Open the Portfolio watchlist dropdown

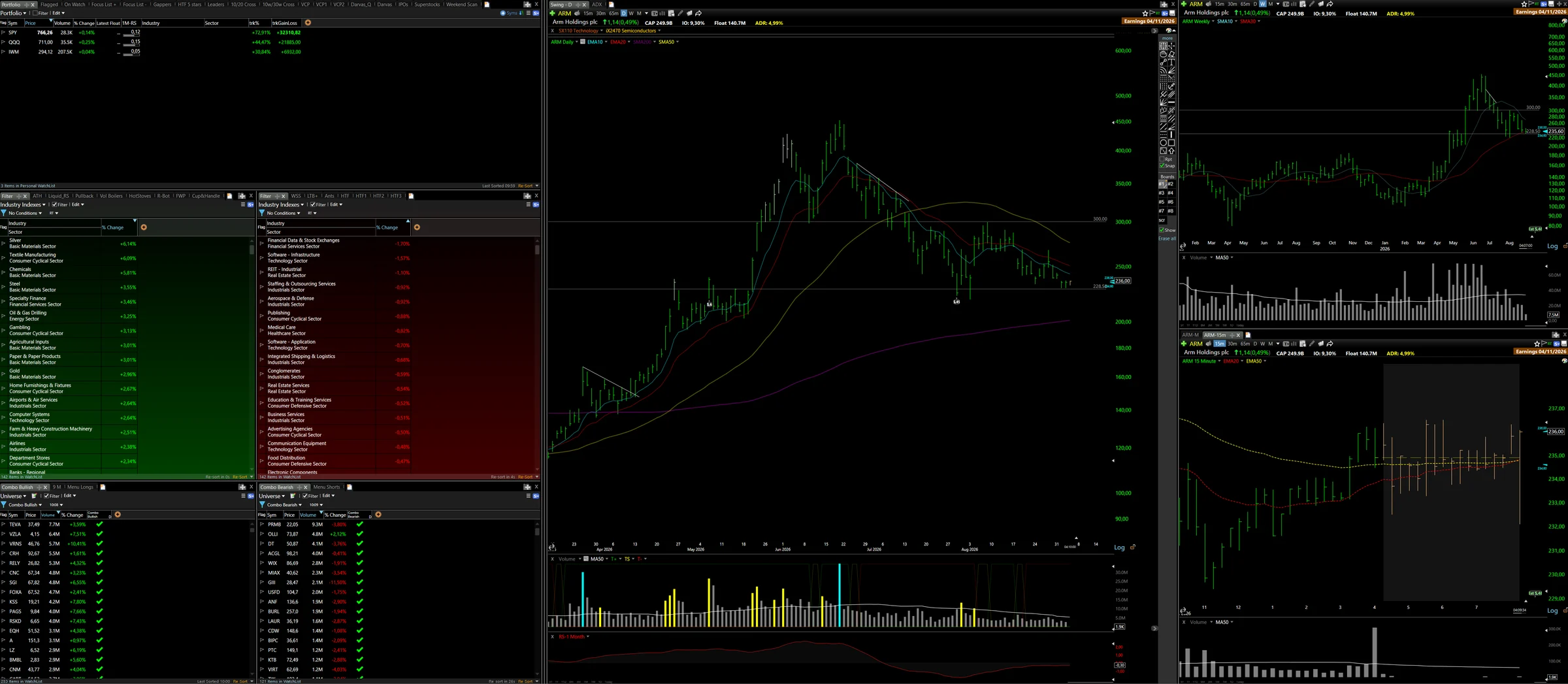(14, 13)
